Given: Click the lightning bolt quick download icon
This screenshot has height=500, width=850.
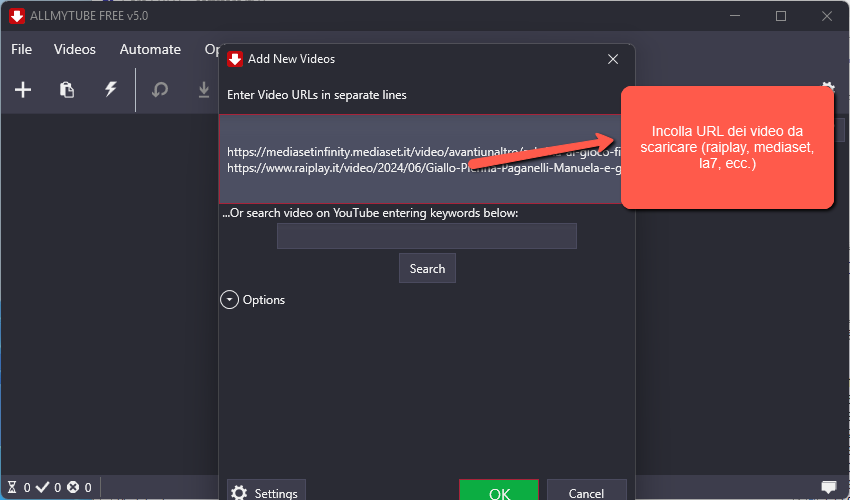Looking at the screenshot, I should pos(111,89).
